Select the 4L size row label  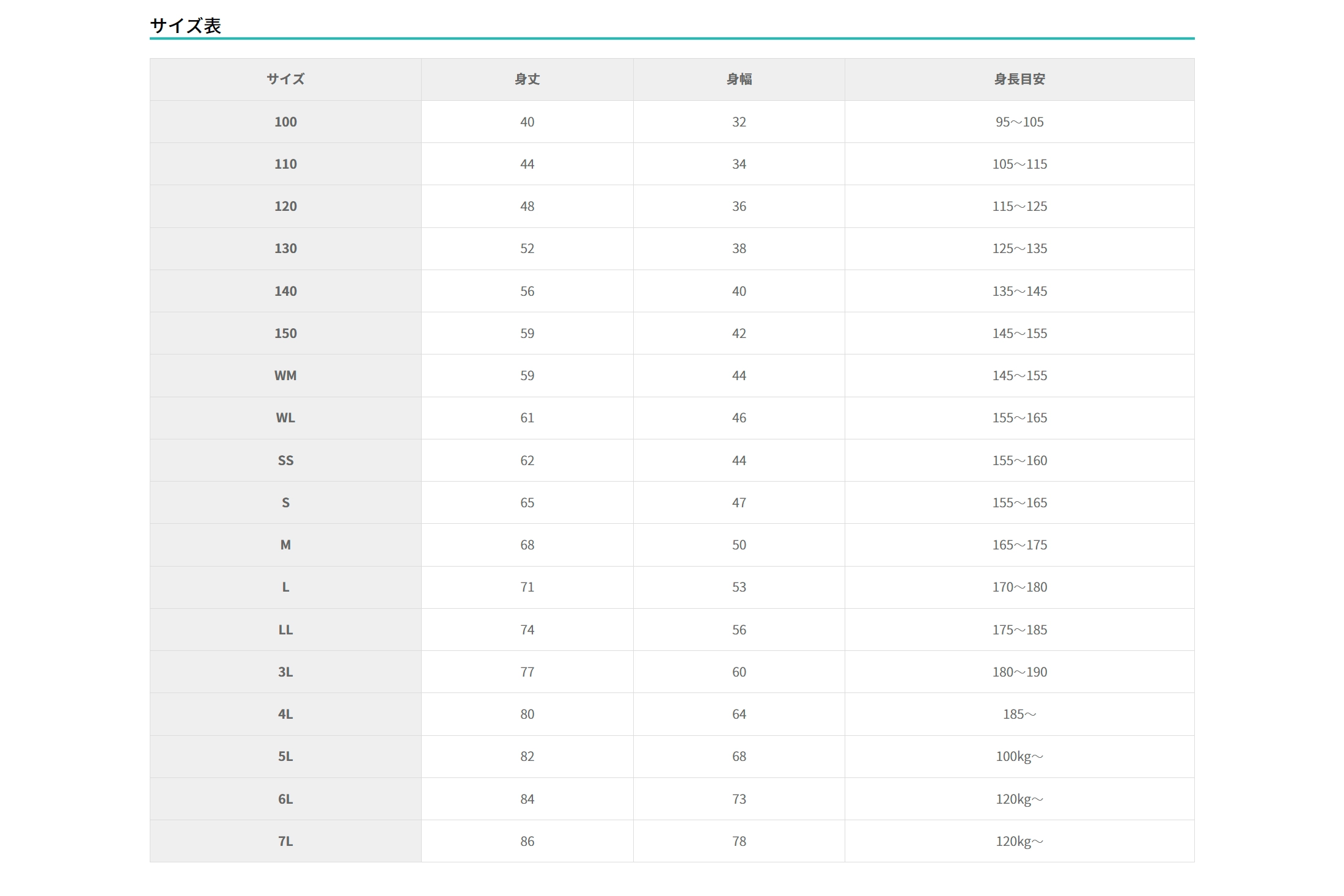tap(285, 714)
